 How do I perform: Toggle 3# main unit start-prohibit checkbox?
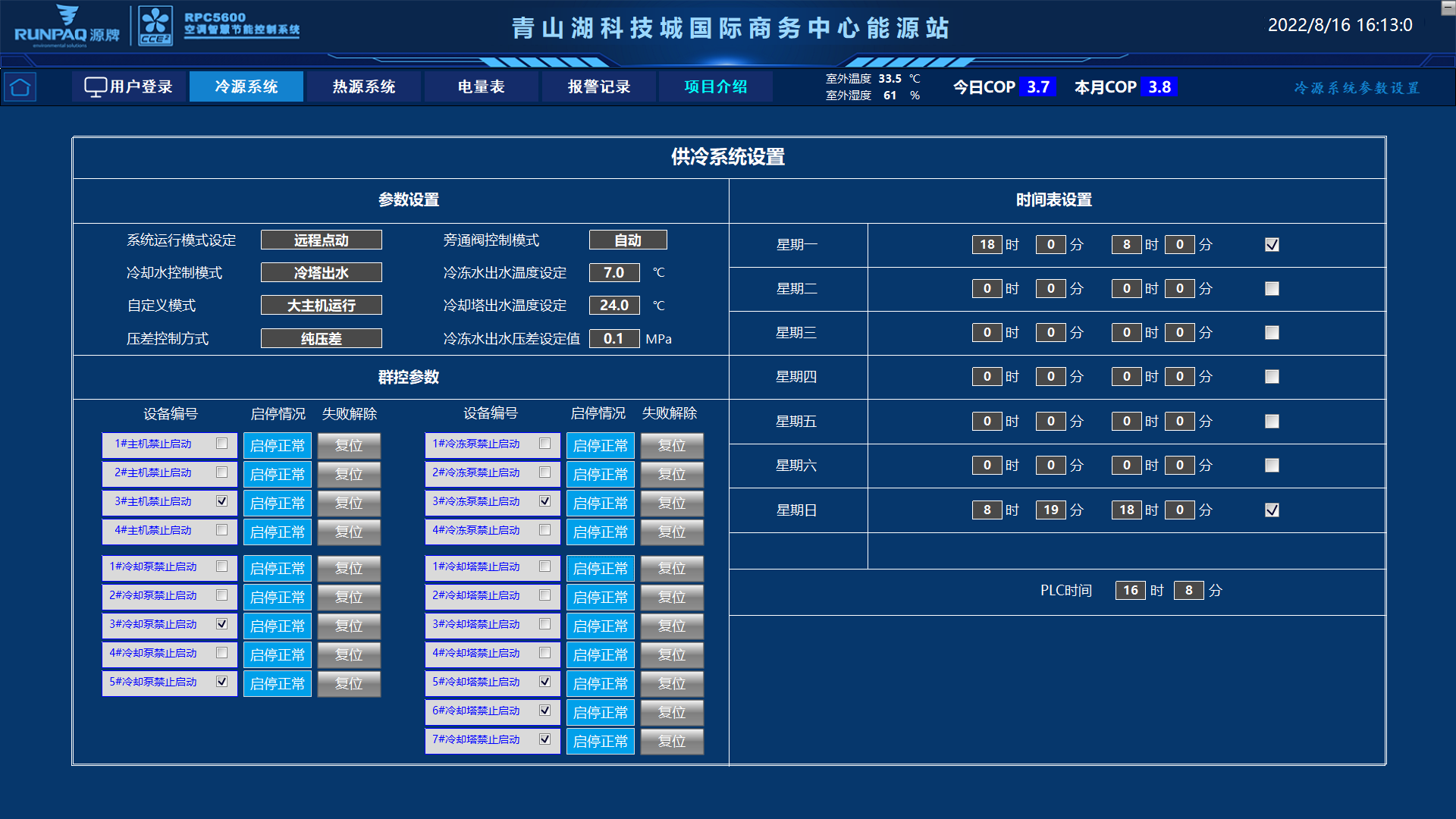point(221,500)
